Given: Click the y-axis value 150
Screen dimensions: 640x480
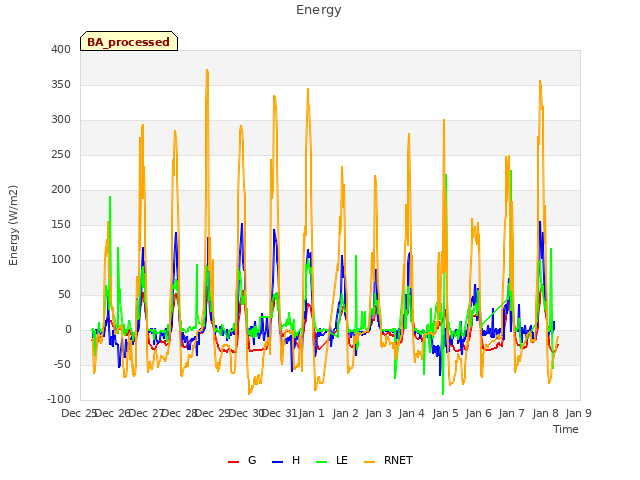Looking at the screenshot, I should [x=61, y=224].
